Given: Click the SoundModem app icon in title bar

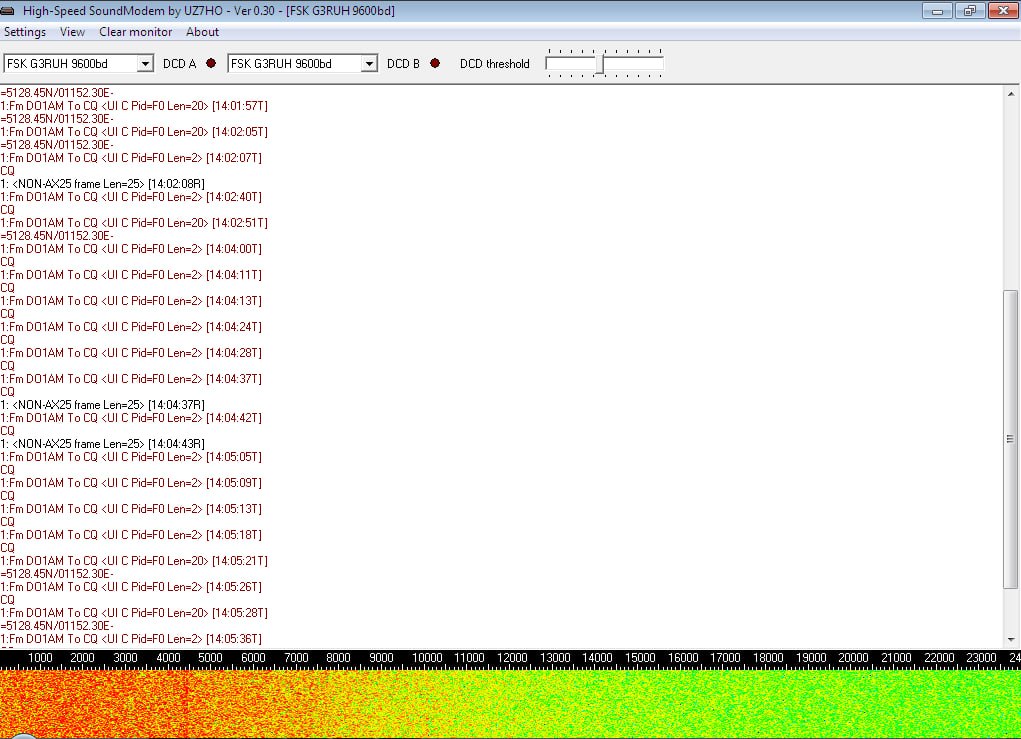Looking at the screenshot, I should [x=8, y=10].
